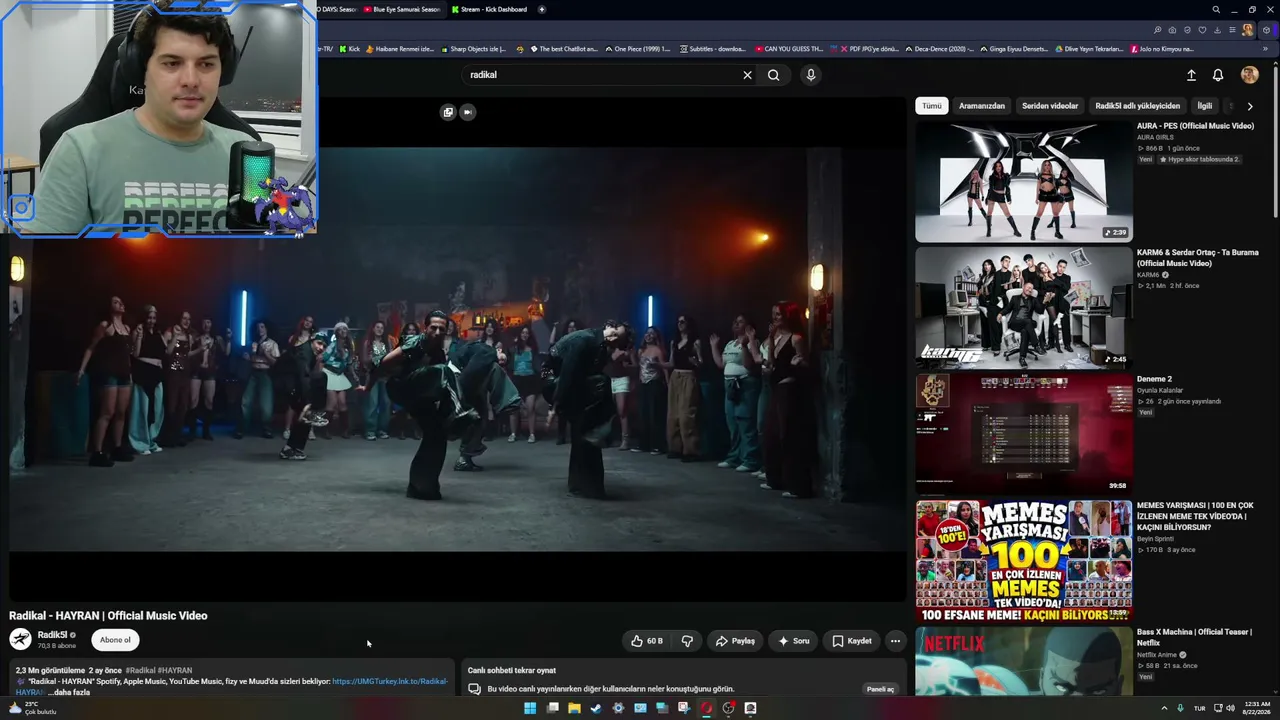The height and width of the screenshot is (720, 1280).
Task: Open the 'Deneme 2' video thumbnail
Action: pos(1024,434)
